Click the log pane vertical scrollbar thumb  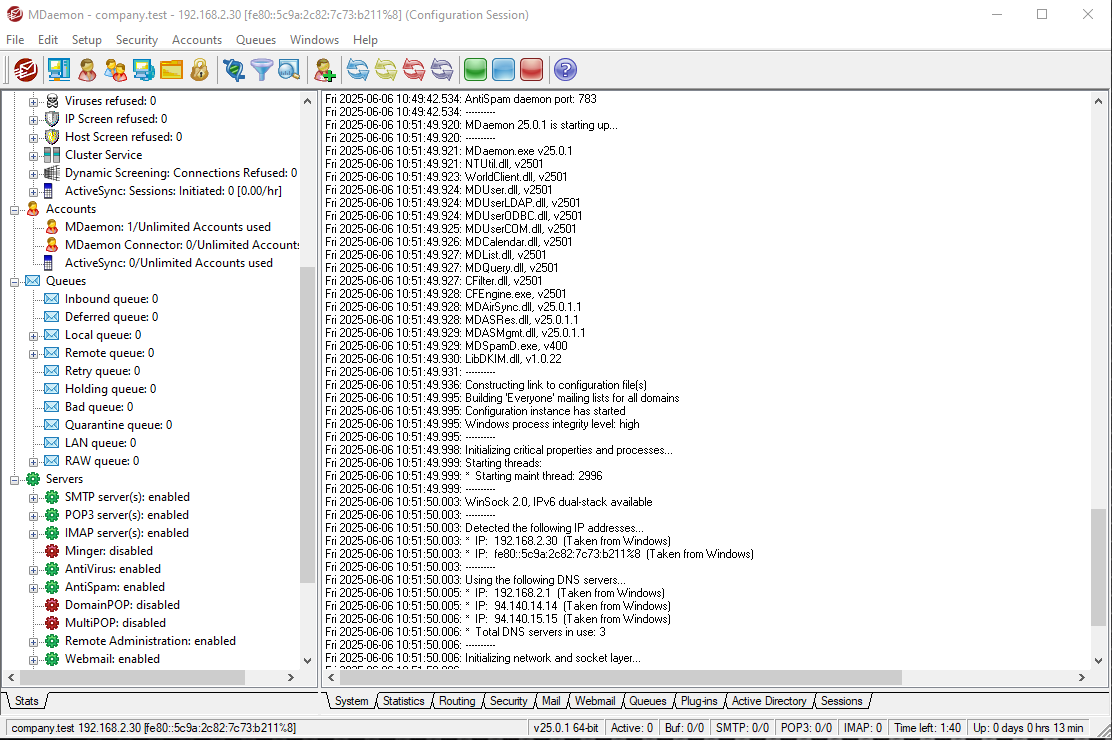[x=1098, y=567]
